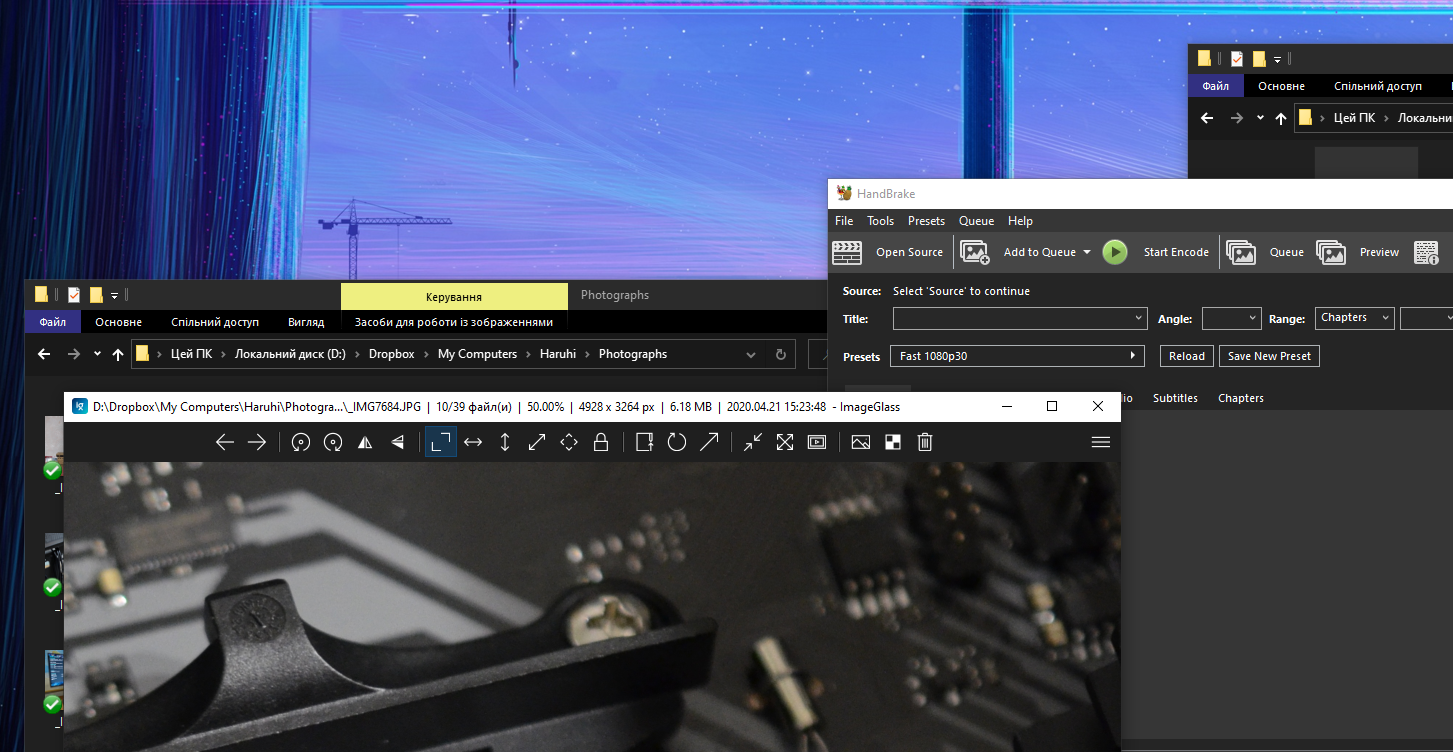Go back in top-right Explorer window

(1206, 118)
